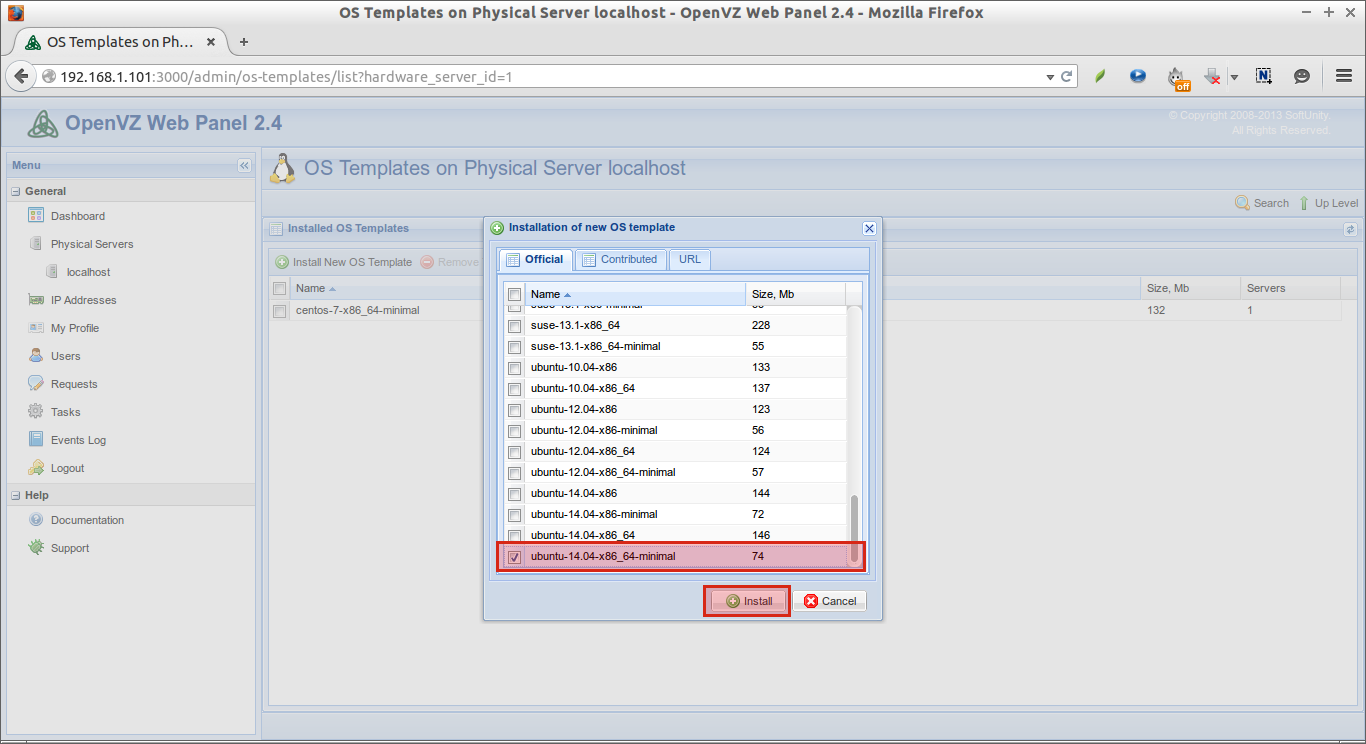The height and width of the screenshot is (744, 1366).
Task: Sort dialog list by Name column
Action: coord(635,294)
